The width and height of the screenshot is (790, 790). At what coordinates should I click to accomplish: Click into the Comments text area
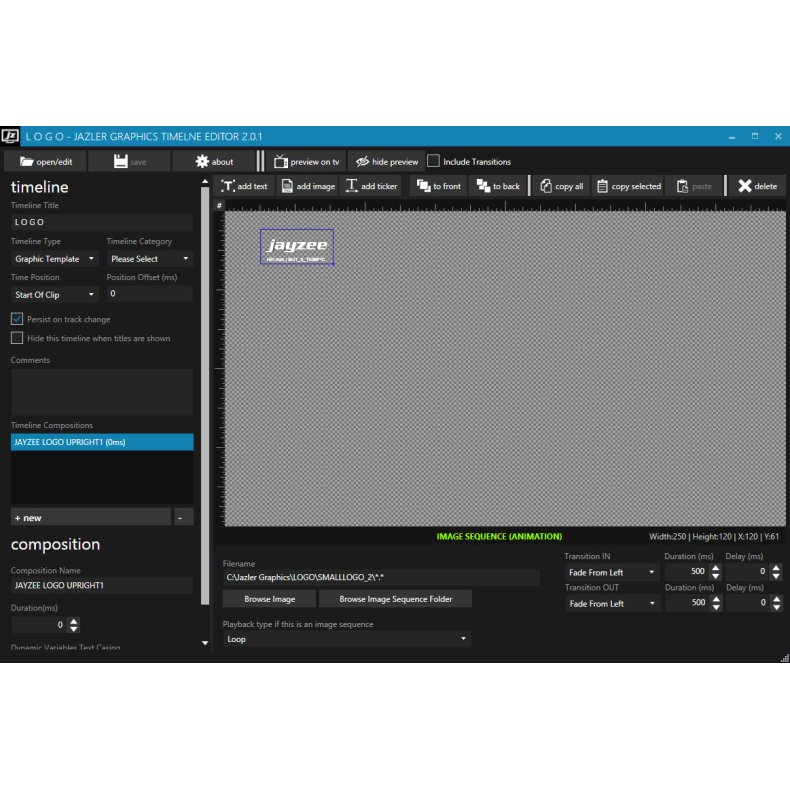point(102,392)
